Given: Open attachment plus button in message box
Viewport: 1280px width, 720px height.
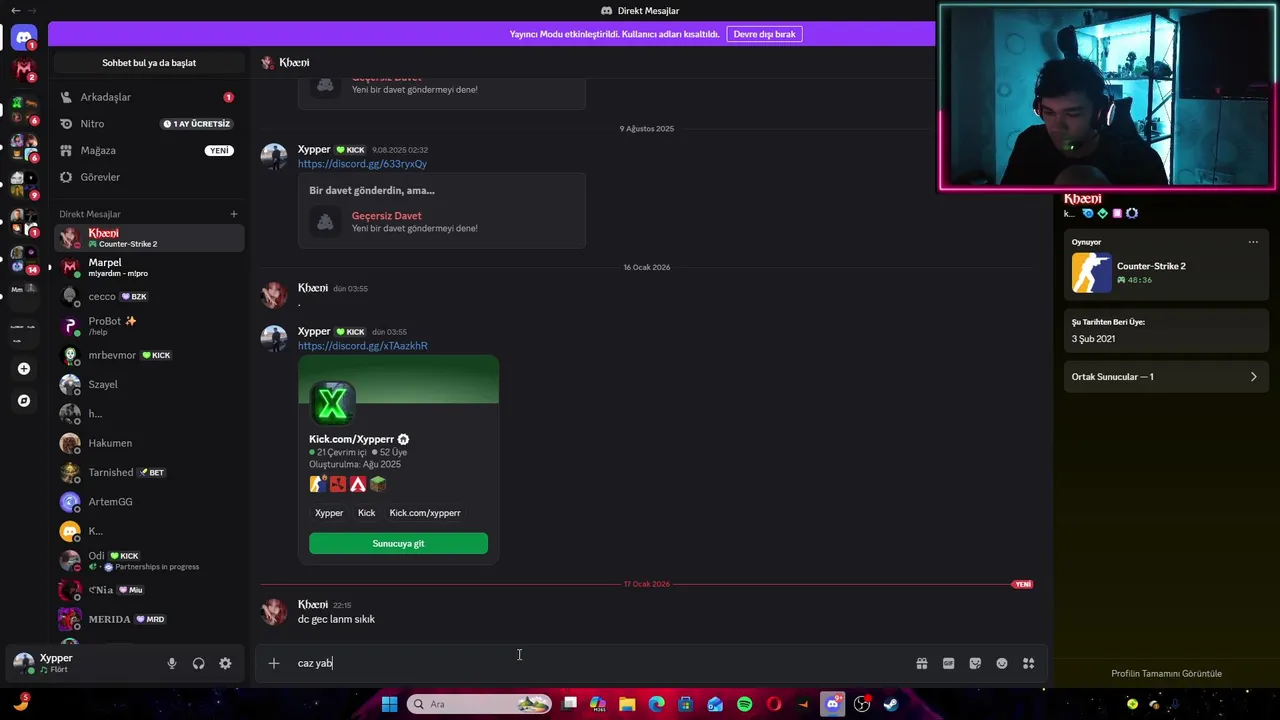Looking at the screenshot, I should [274, 663].
